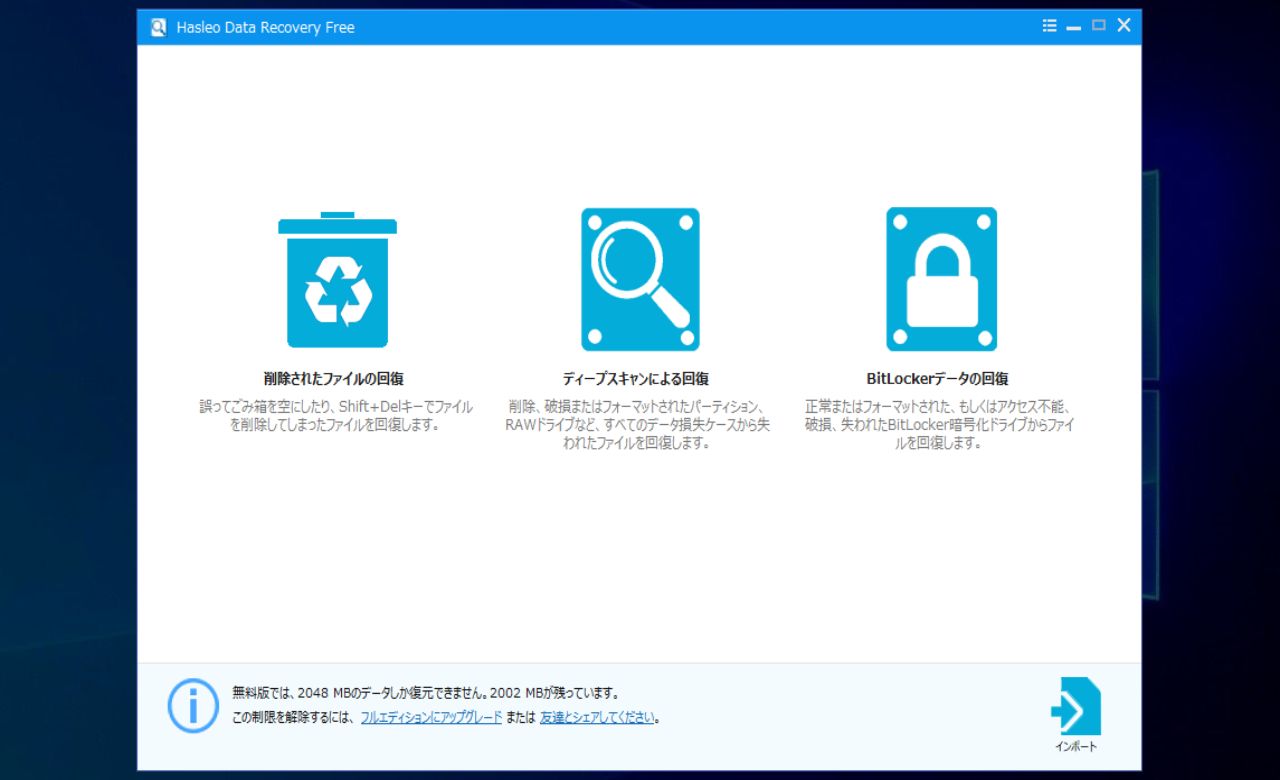
Task: Open the title bar menu list icon
Action: click(x=1049, y=26)
